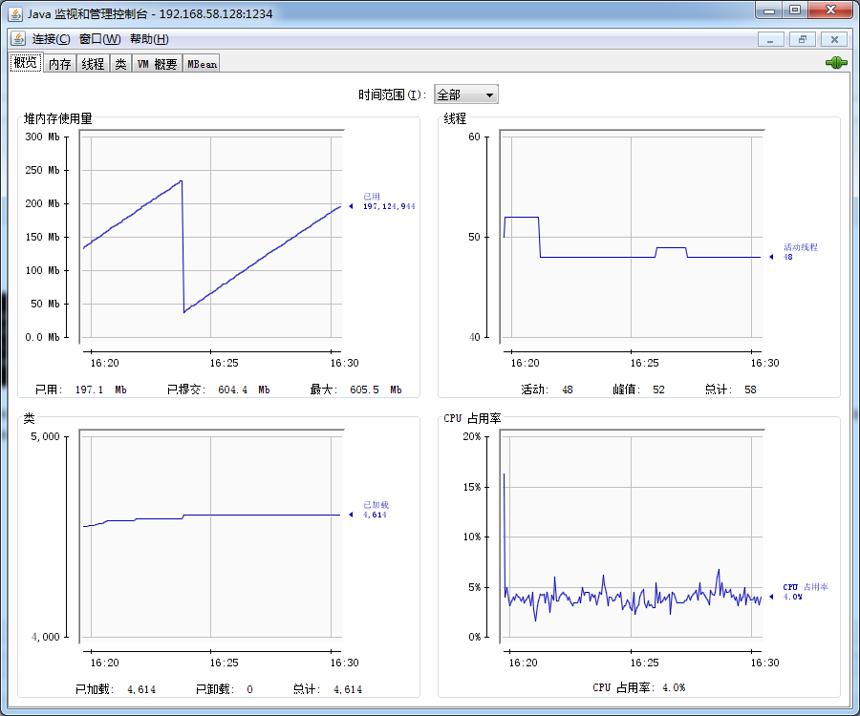Open the 时间范围 dropdown arrow
The image size is (860, 716).
tap(489, 95)
